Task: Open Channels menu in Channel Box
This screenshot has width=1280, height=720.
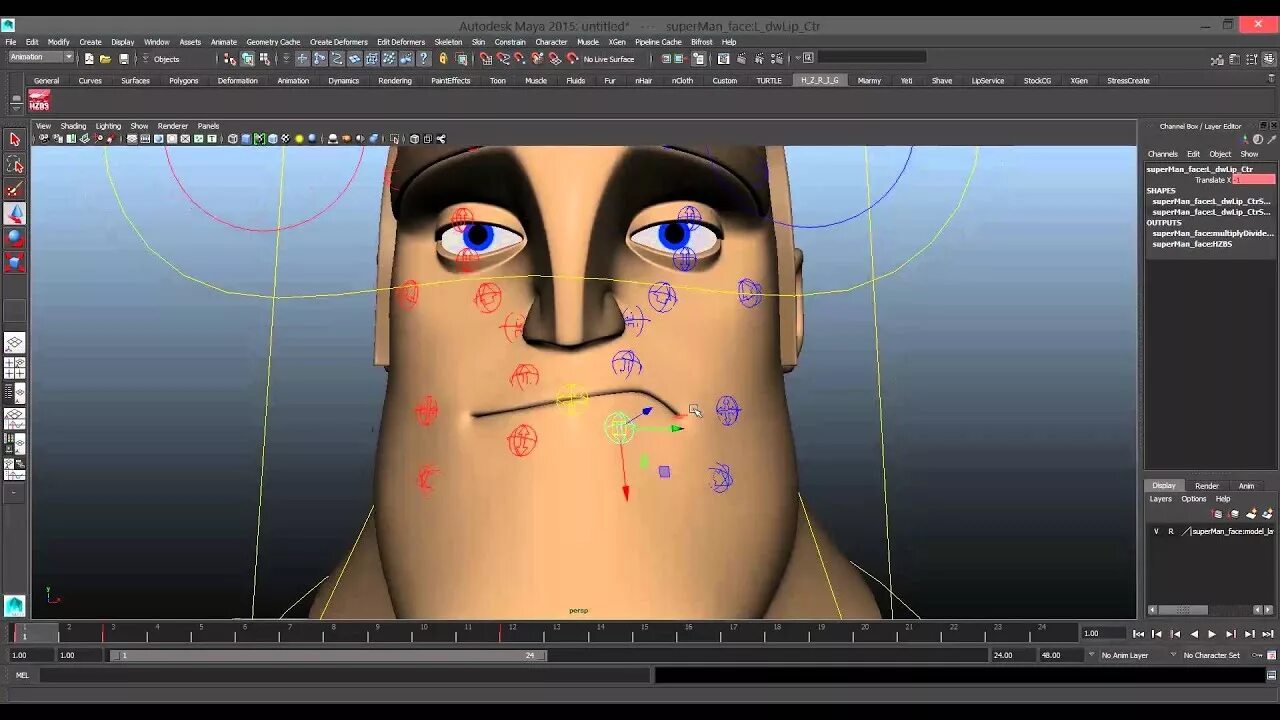Action: pos(1162,154)
